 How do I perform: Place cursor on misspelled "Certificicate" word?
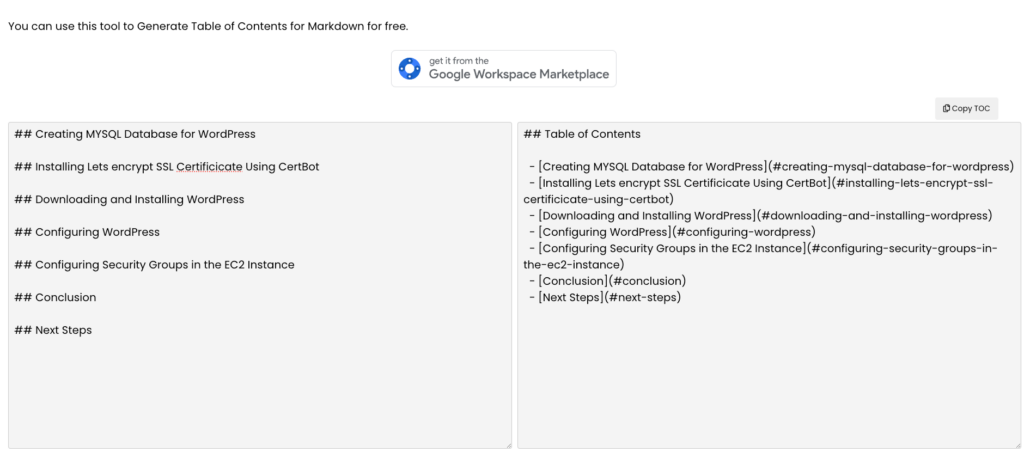point(214,167)
